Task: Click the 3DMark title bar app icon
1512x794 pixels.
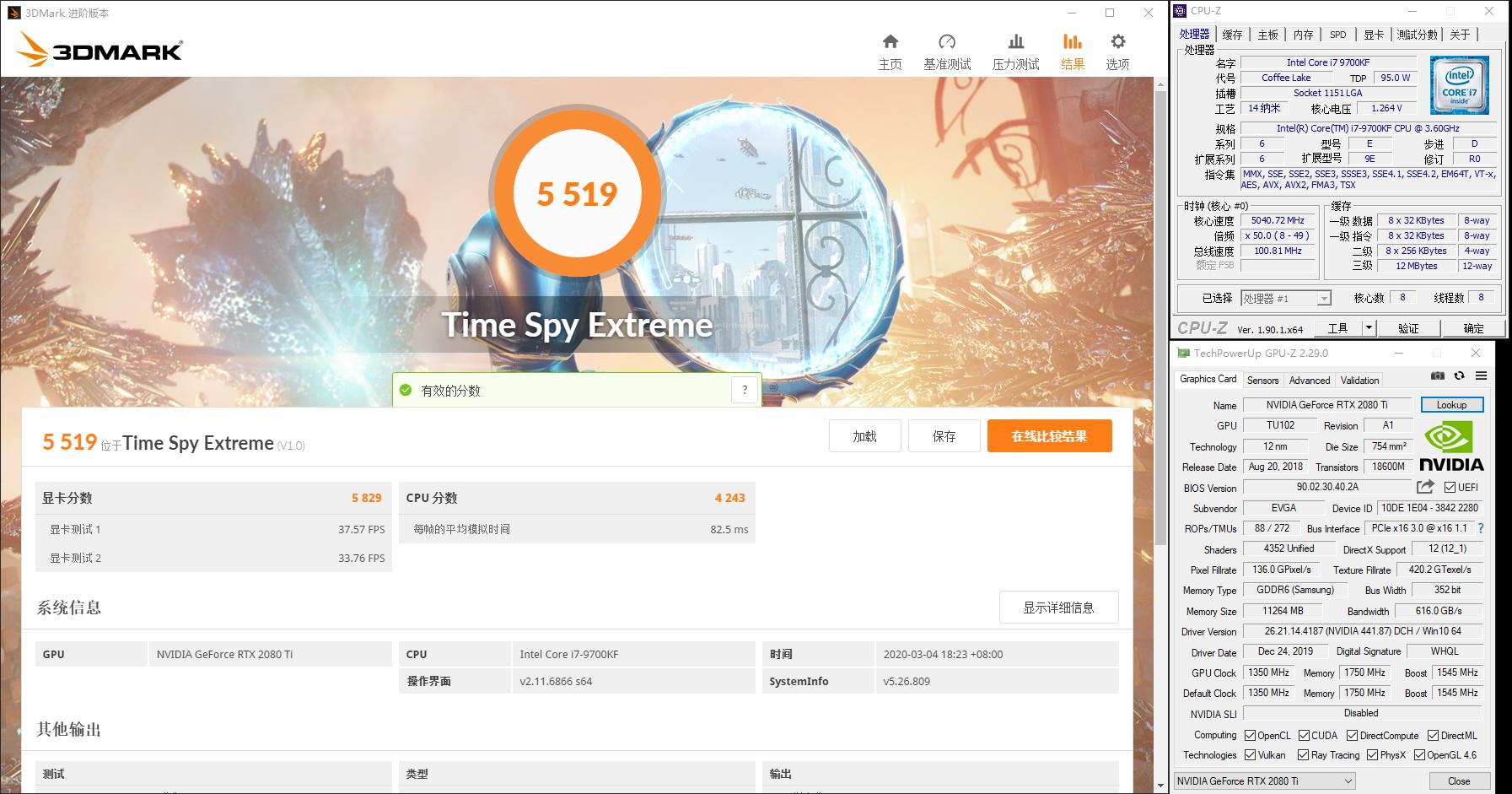Action: point(13,13)
